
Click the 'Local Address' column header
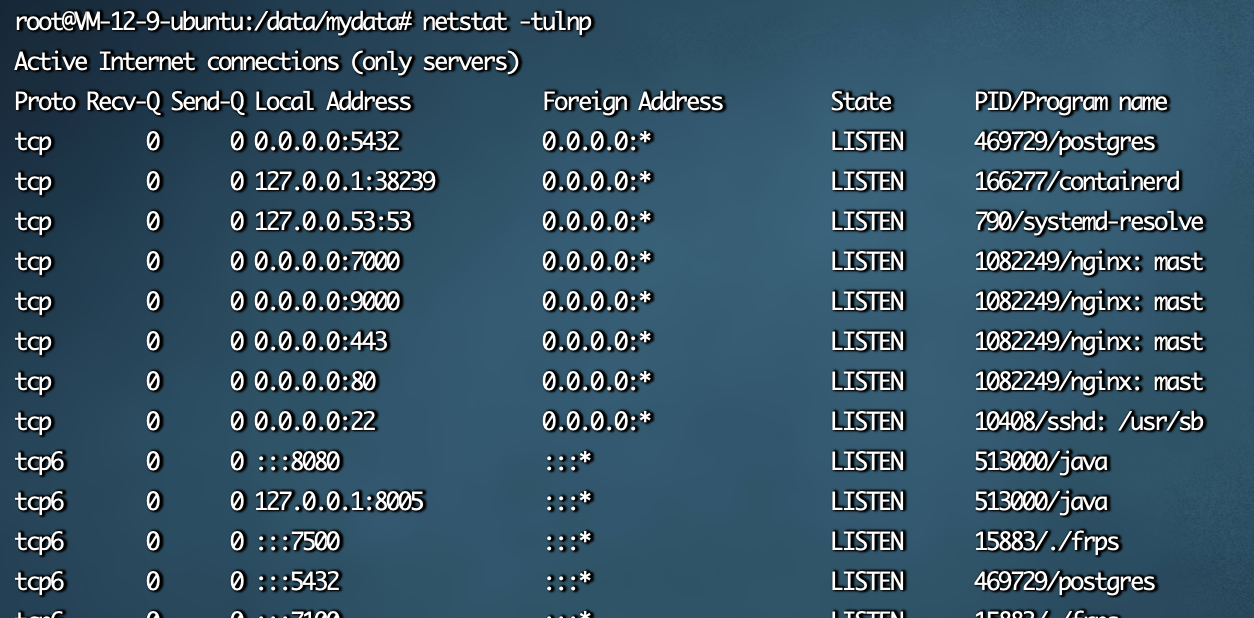pos(333,101)
